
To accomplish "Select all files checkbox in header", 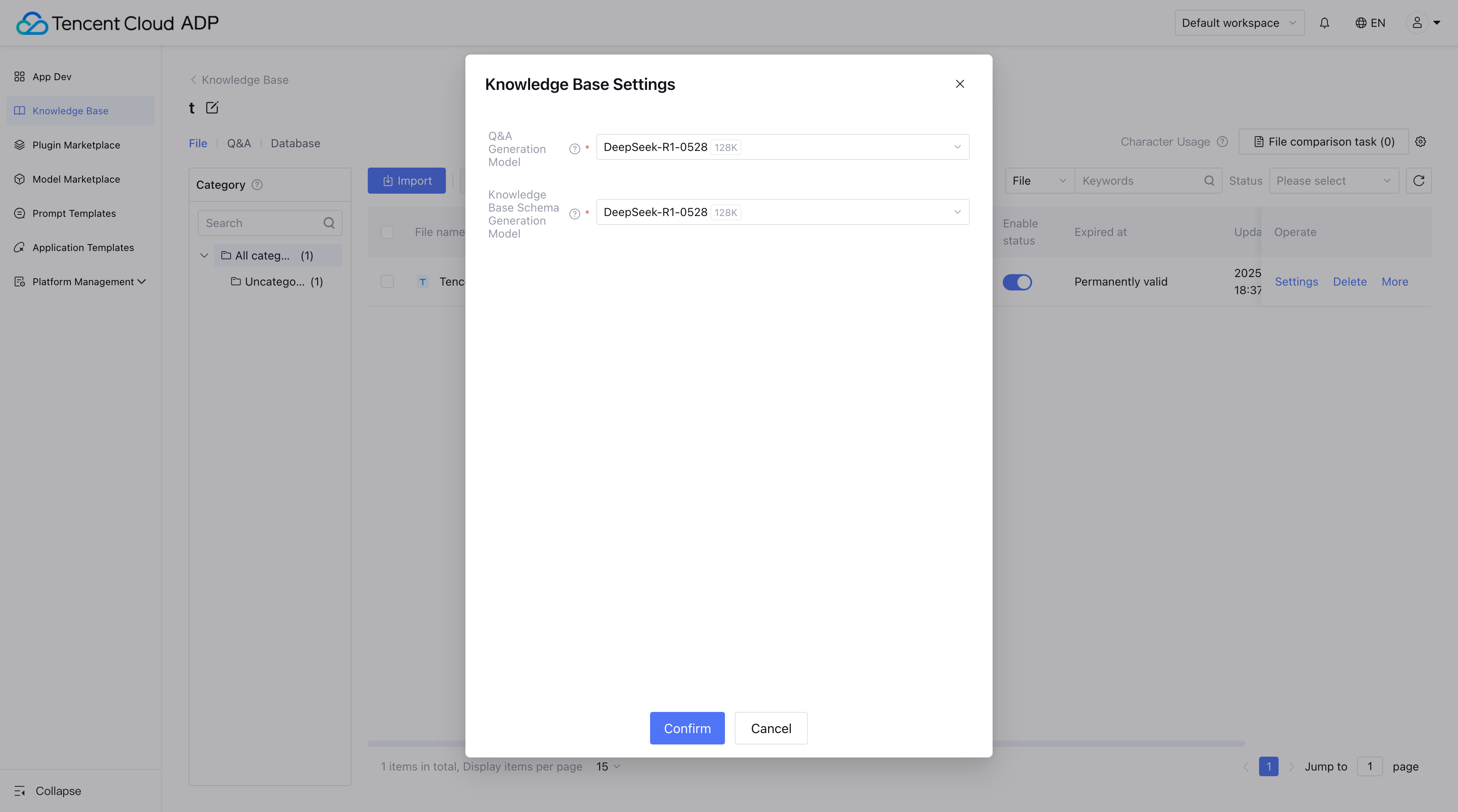I will tap(387, 232).
